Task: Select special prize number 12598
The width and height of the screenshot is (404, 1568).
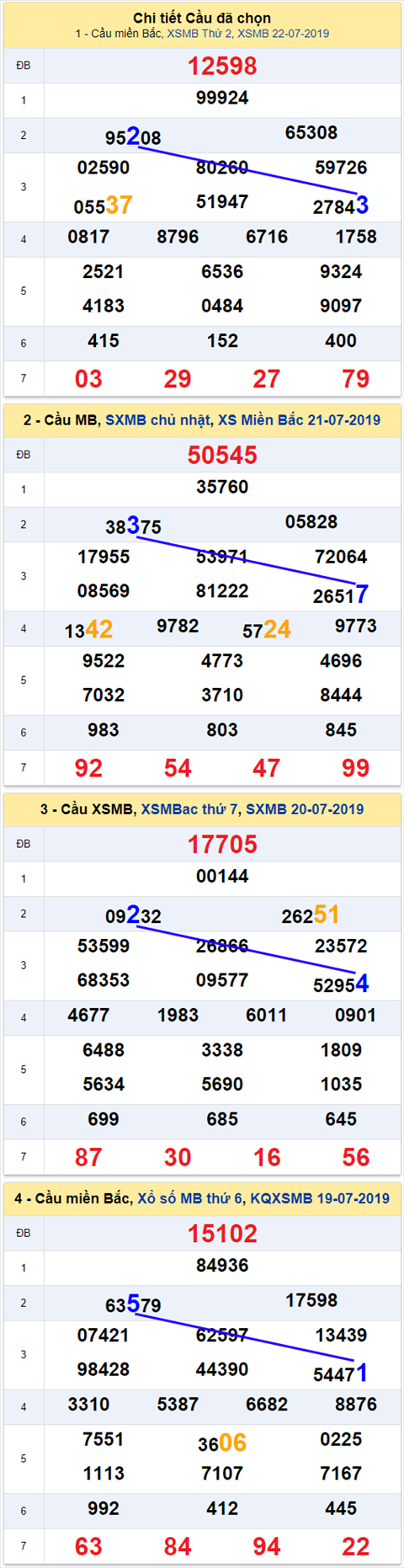Action: pyautogui.click(x=222, y=66)
